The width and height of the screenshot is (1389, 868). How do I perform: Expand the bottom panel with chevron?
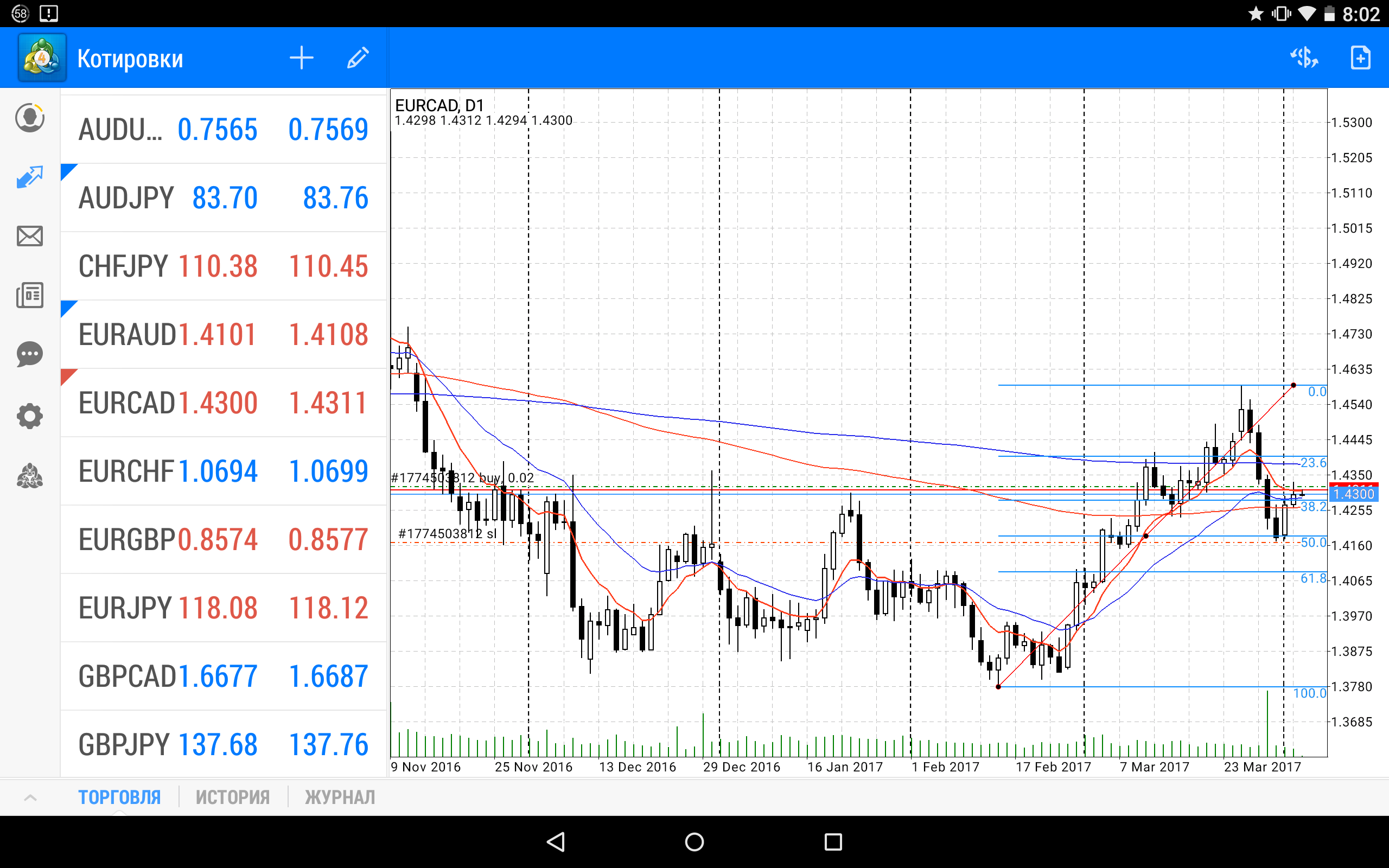(30, 797)
